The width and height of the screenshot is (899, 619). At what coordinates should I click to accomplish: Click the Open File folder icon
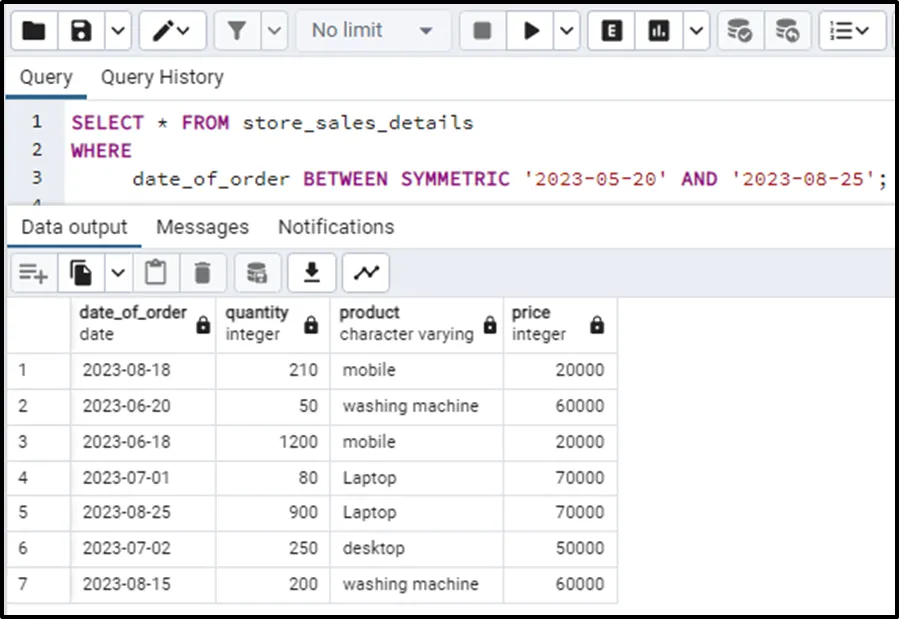coord(33,31)
